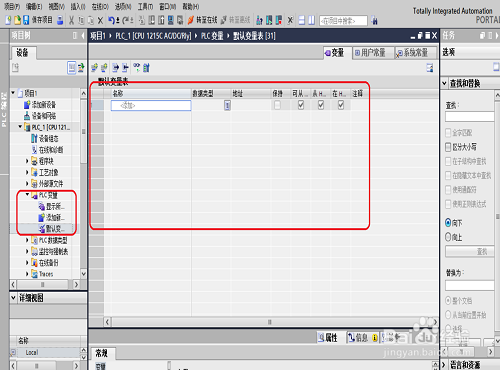Open the data type dropdown button in the add row
Image resolution: width=500 pixels, height=370 pixels.
click(227, 106)
